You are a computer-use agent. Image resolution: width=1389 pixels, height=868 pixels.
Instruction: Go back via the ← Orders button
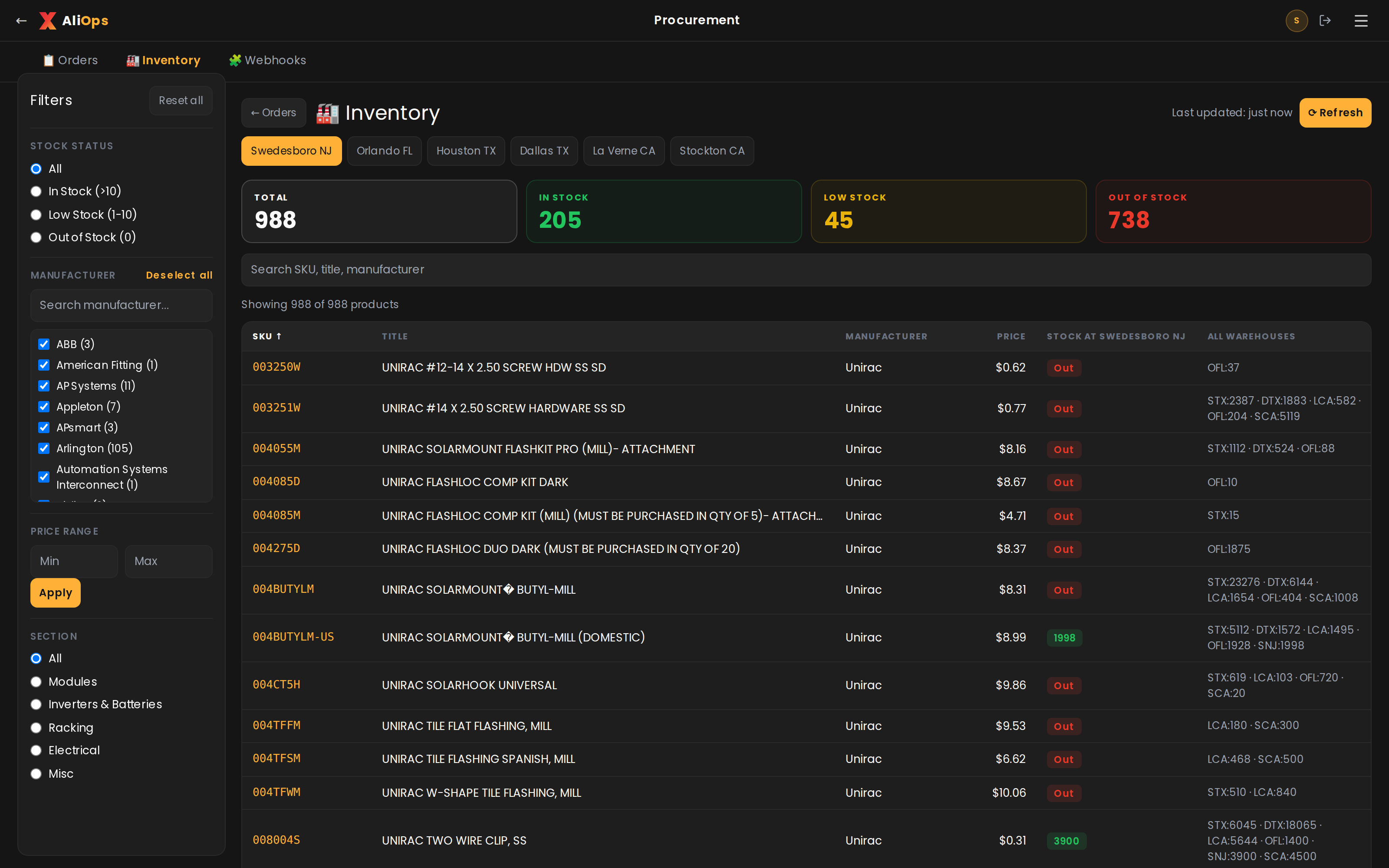273,112
